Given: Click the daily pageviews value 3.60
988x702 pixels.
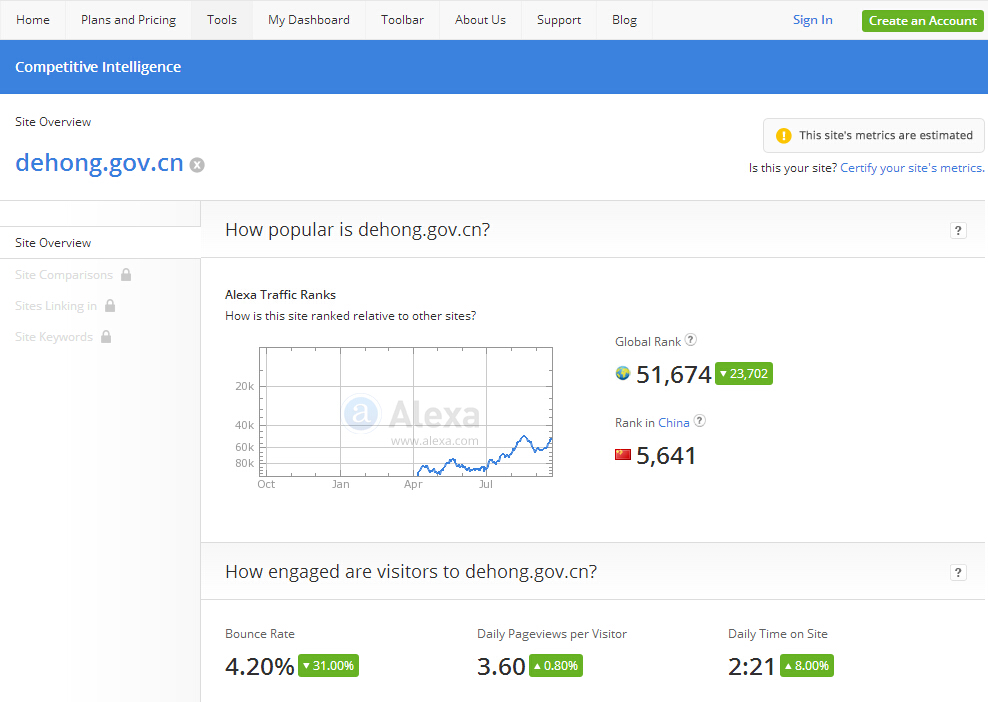Looking at the screenshot, I should click(501, 666).
